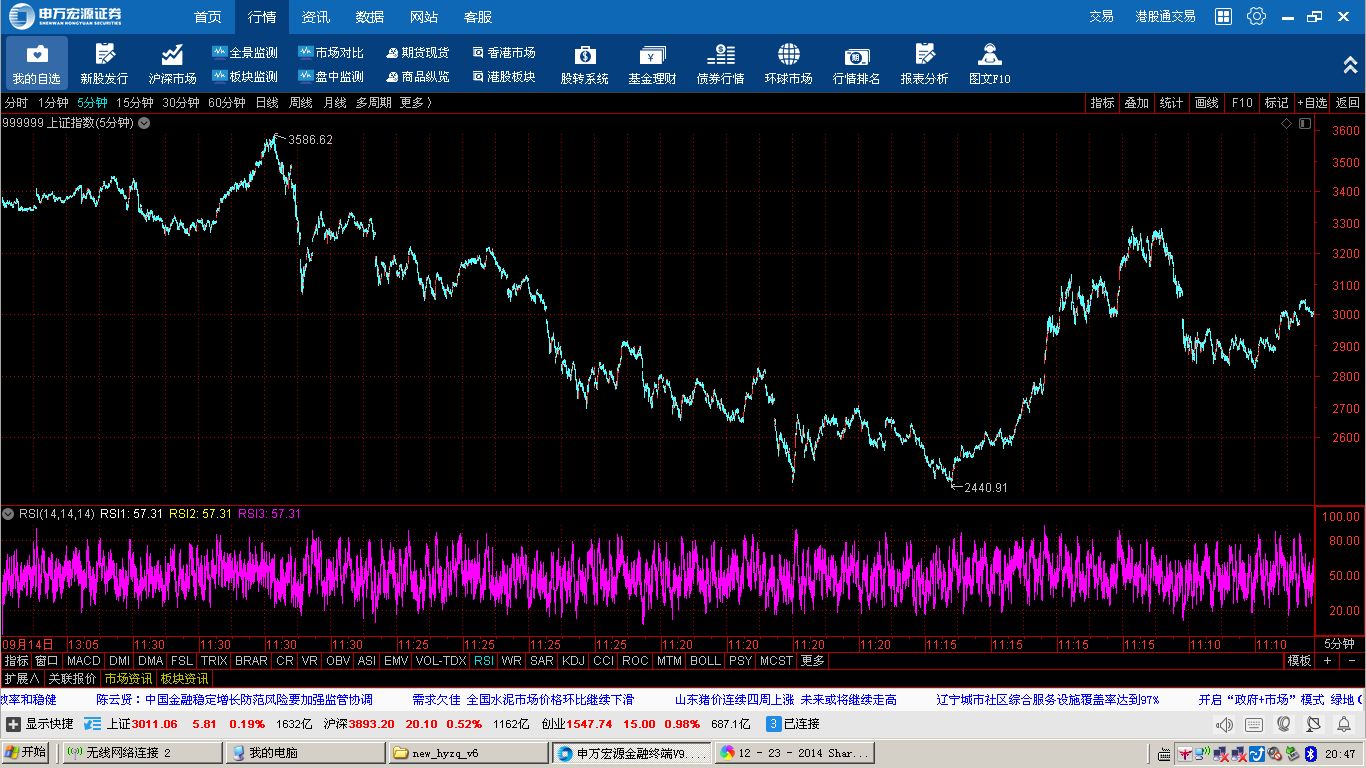Open 股转系统 icon
1366x768 pixels.
pyautogui.click(x=584, y=63)
